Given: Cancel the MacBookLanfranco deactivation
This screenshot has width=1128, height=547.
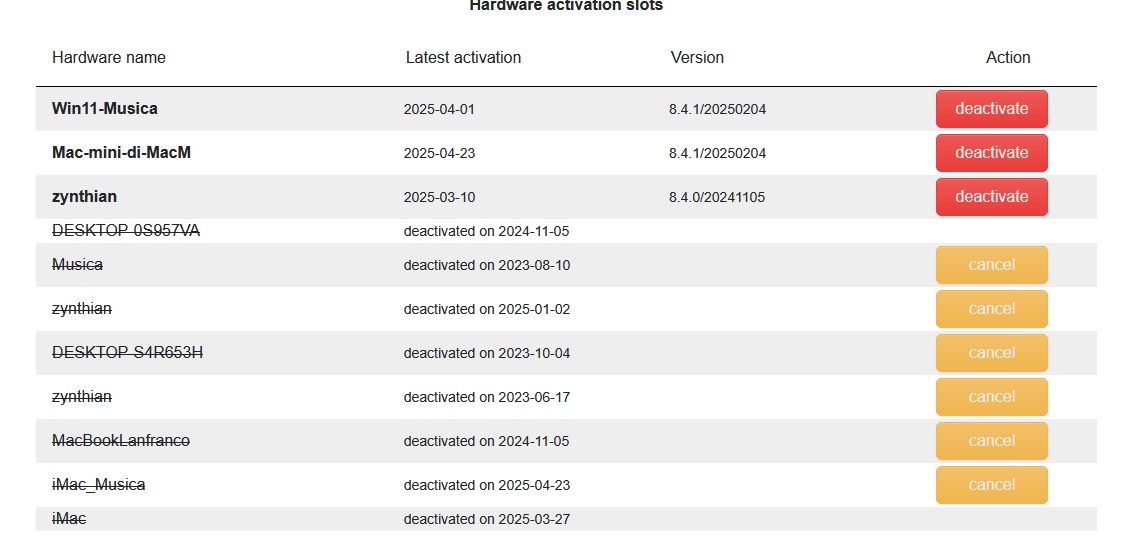Looking at the screenshot, I should (991, 440).
